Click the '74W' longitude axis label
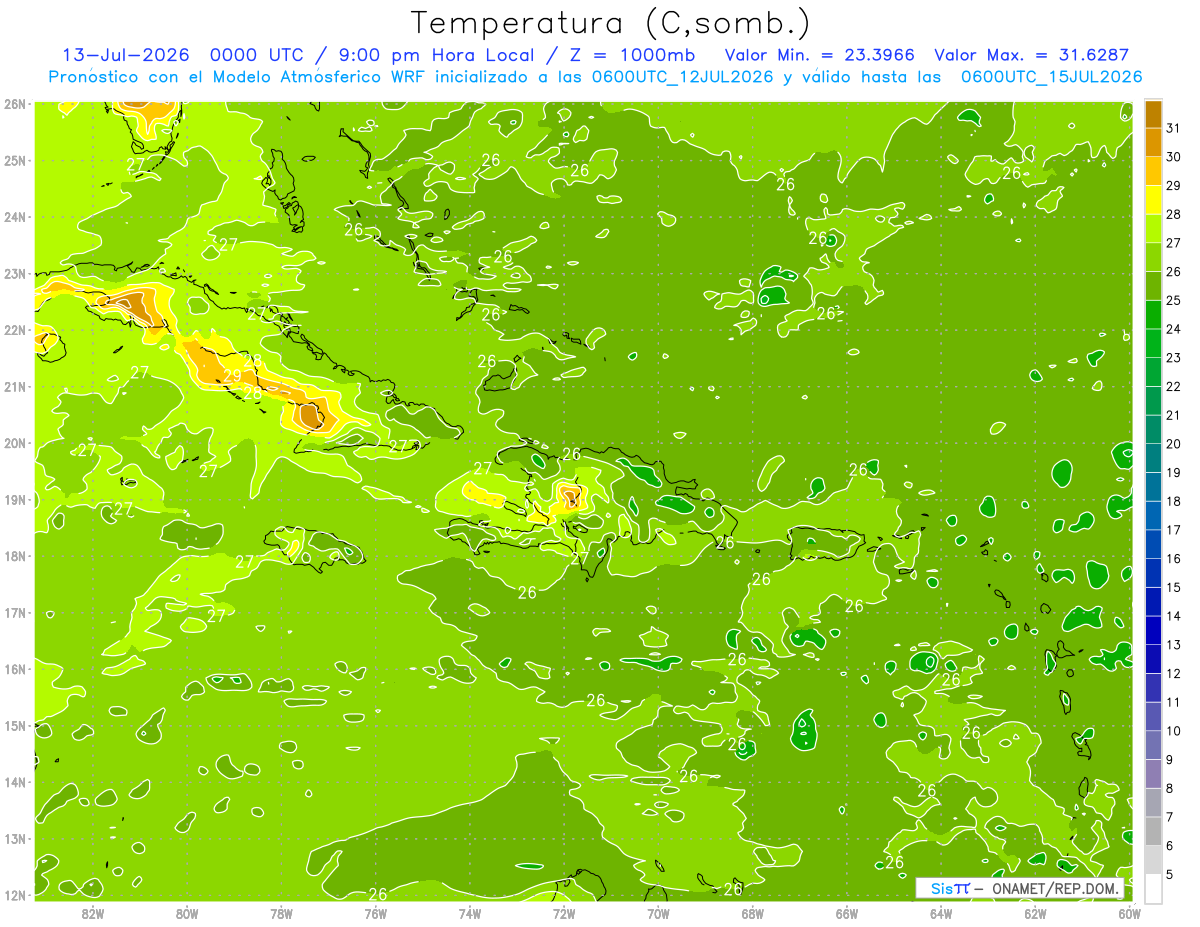The width and height of the screenshot is (1200, 927). point(469,913)
